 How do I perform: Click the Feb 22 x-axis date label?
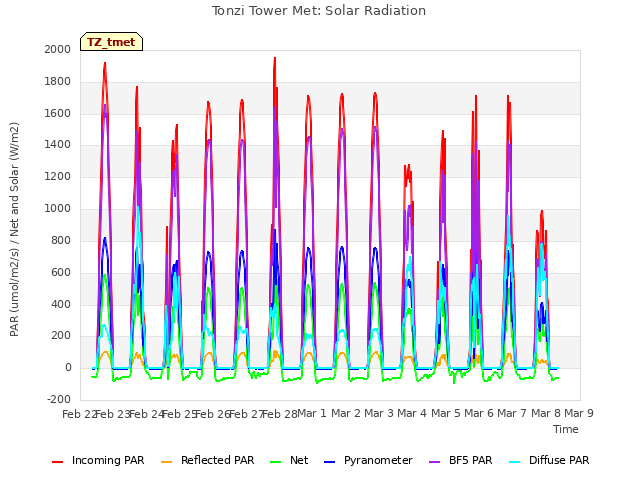click(x=79, y=414)
